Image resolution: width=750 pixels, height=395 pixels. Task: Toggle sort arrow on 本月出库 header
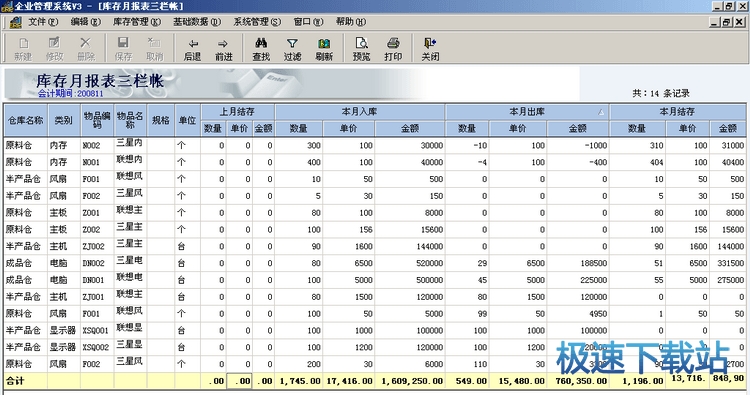[x=601, y=112]
